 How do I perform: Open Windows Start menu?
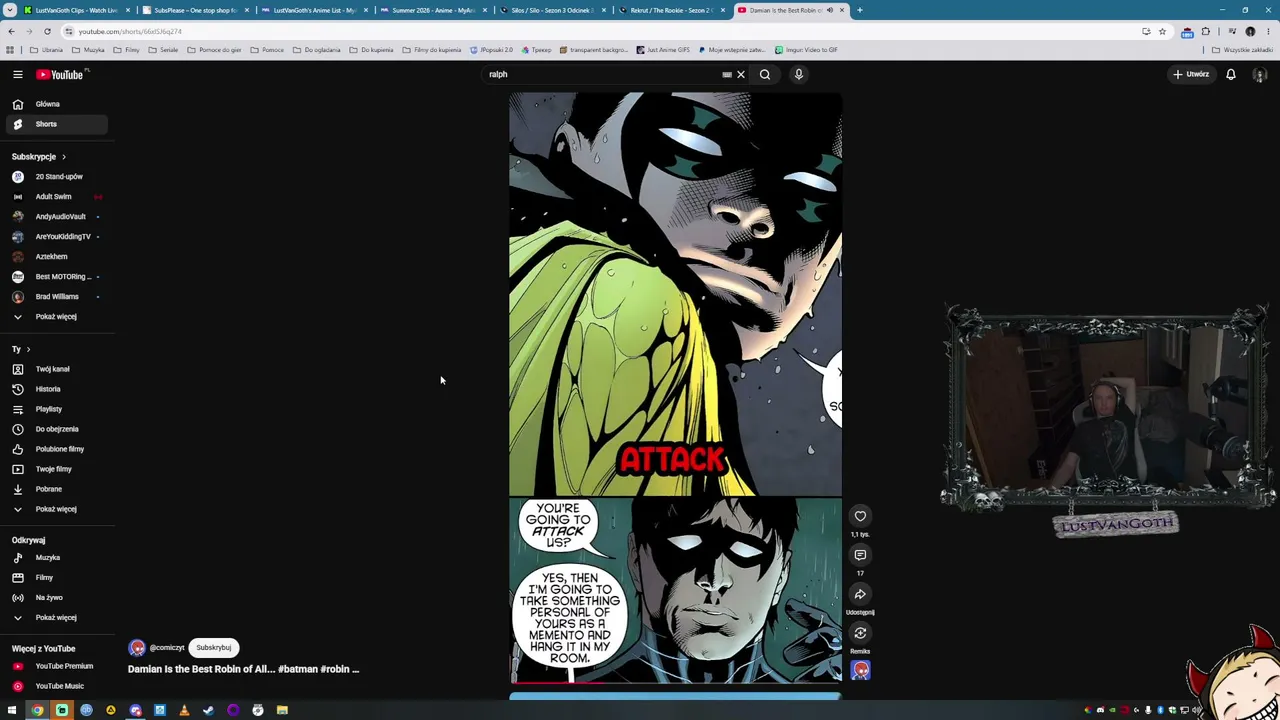(12, 710)
